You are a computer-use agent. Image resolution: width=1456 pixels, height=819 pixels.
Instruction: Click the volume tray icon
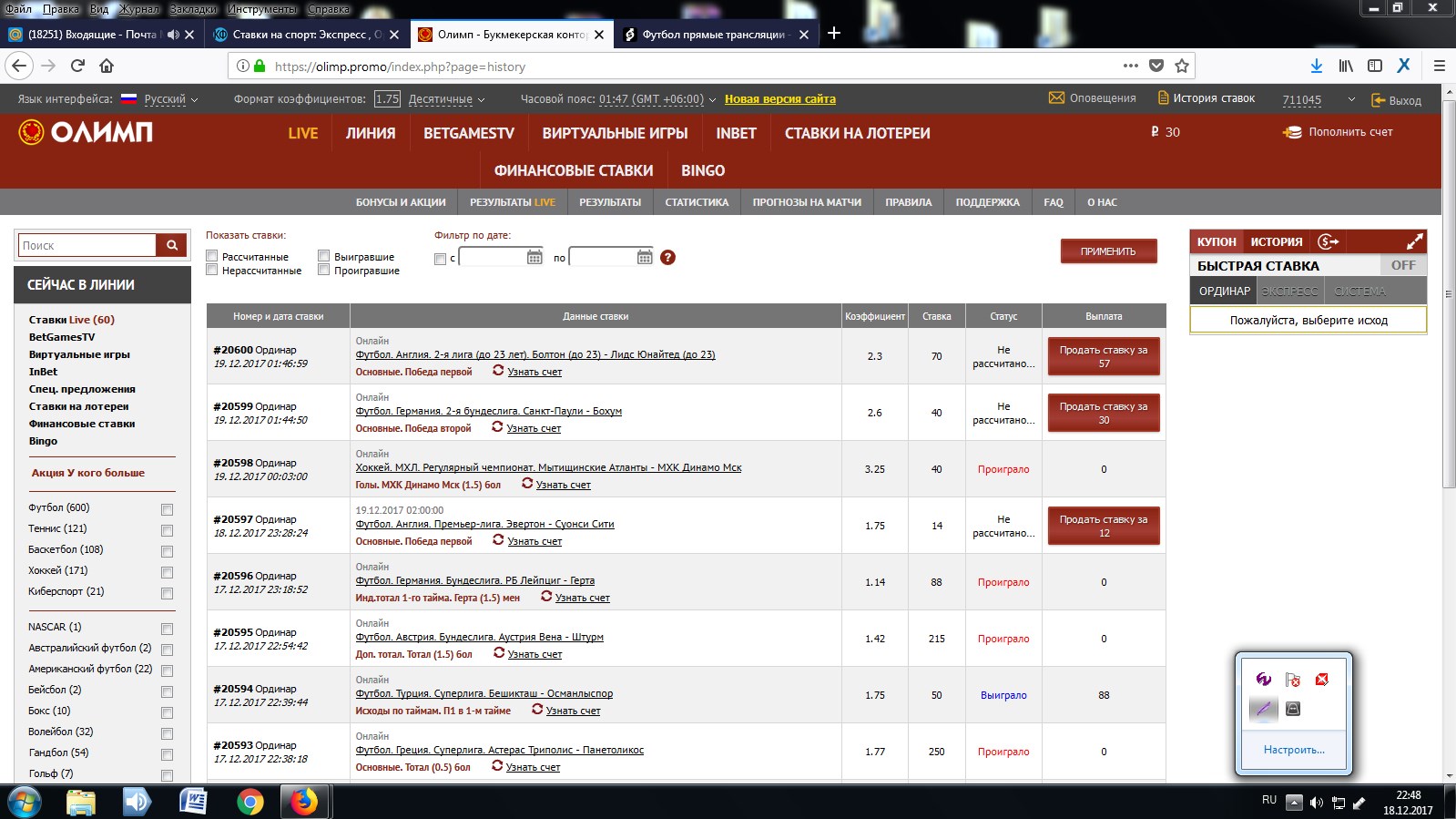tap(1316, 803)
